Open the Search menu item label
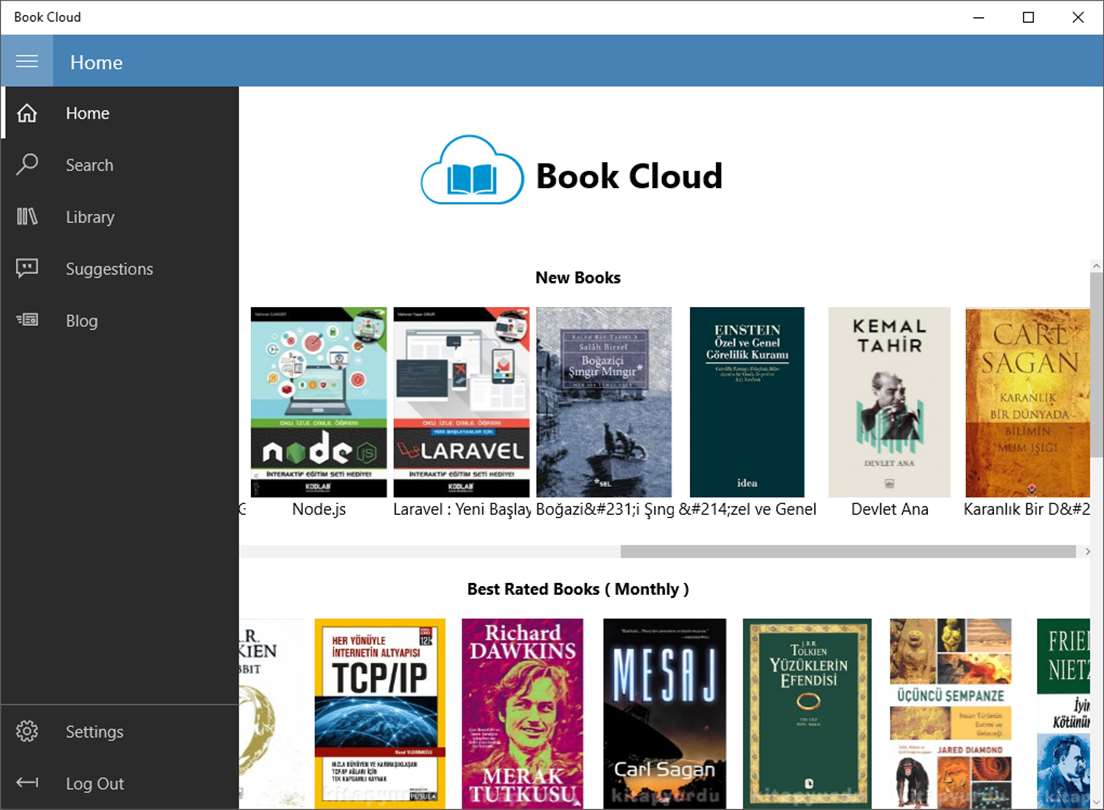 coord(89,165)
